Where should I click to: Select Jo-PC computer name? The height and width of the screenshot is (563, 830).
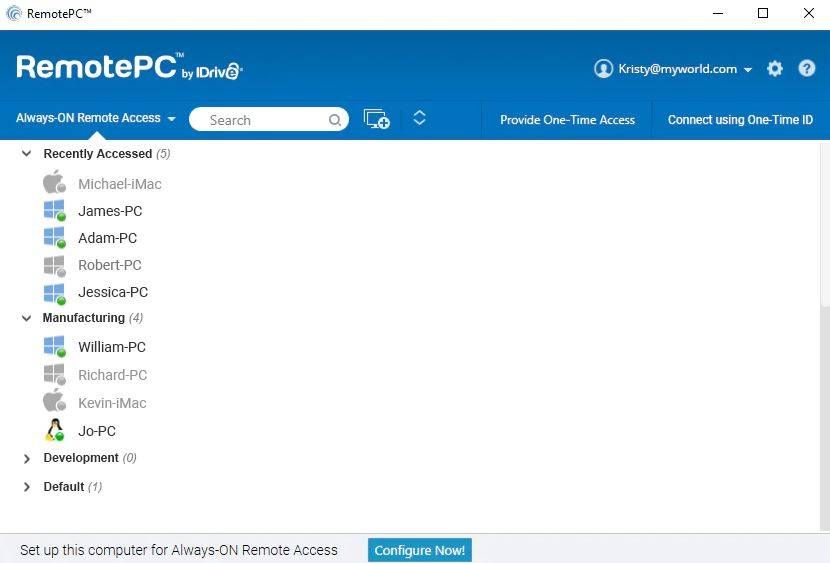pos(96,431)
